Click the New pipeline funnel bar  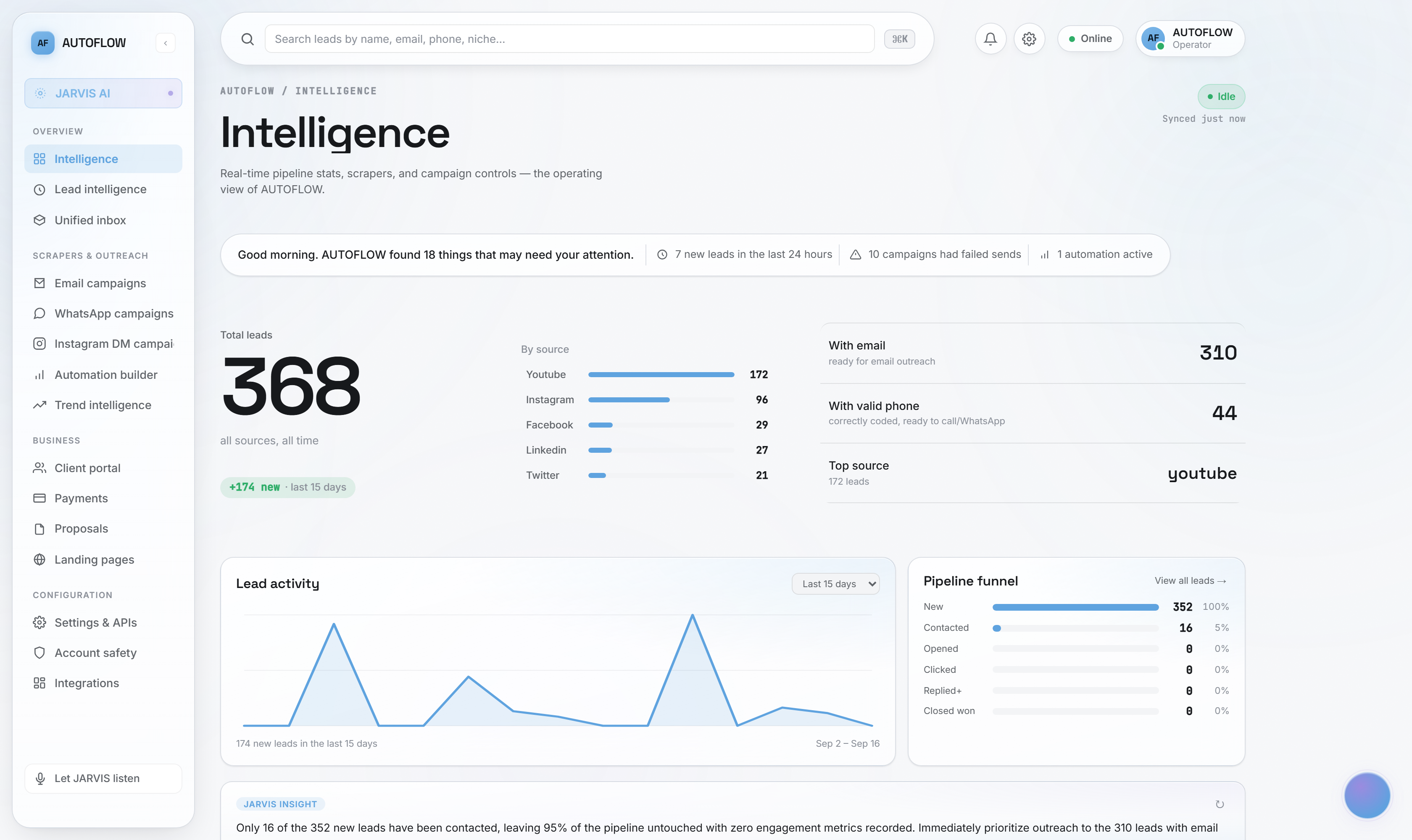coord(1075,607)
